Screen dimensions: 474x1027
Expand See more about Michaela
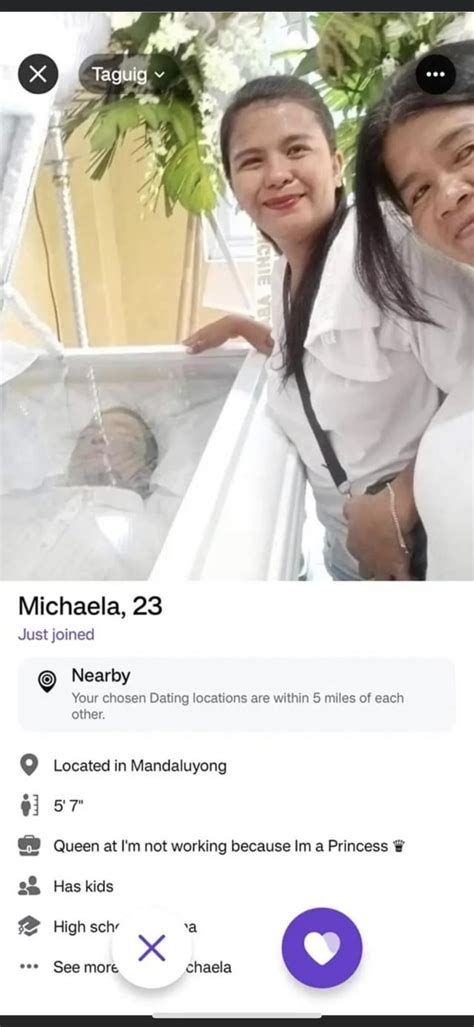tap(142, 967)
